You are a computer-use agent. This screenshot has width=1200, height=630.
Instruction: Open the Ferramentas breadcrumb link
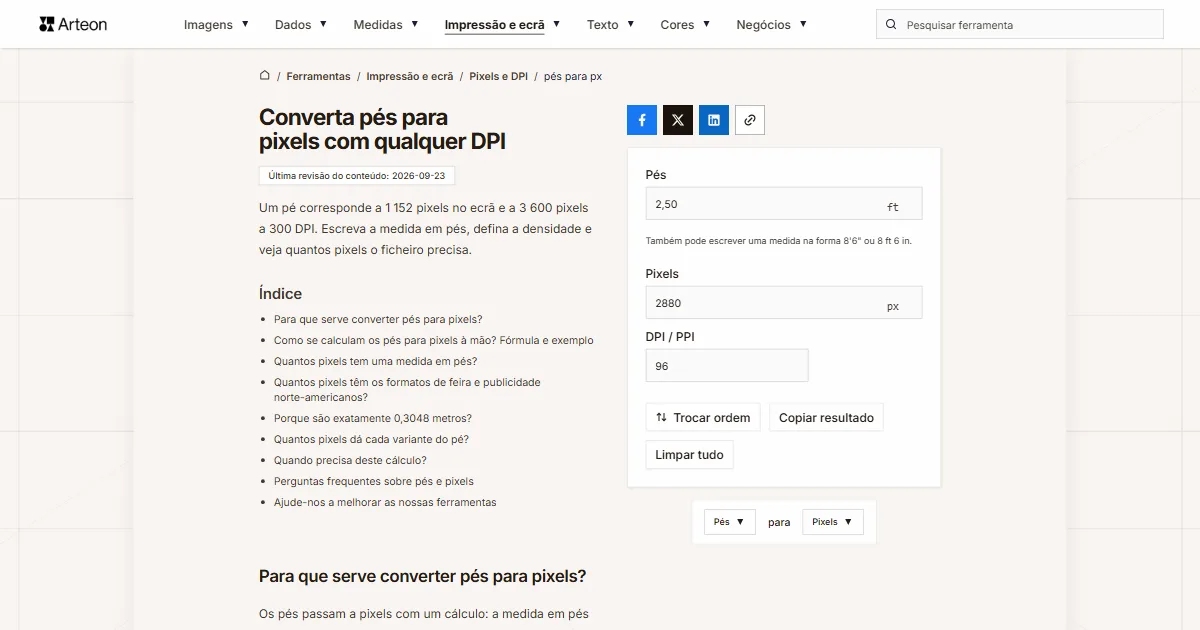pos(318,76)
